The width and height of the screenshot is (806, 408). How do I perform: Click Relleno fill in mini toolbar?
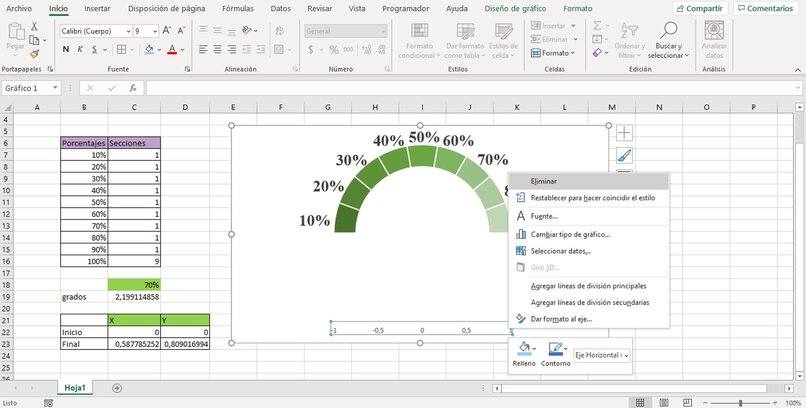(x=524, y=354)
